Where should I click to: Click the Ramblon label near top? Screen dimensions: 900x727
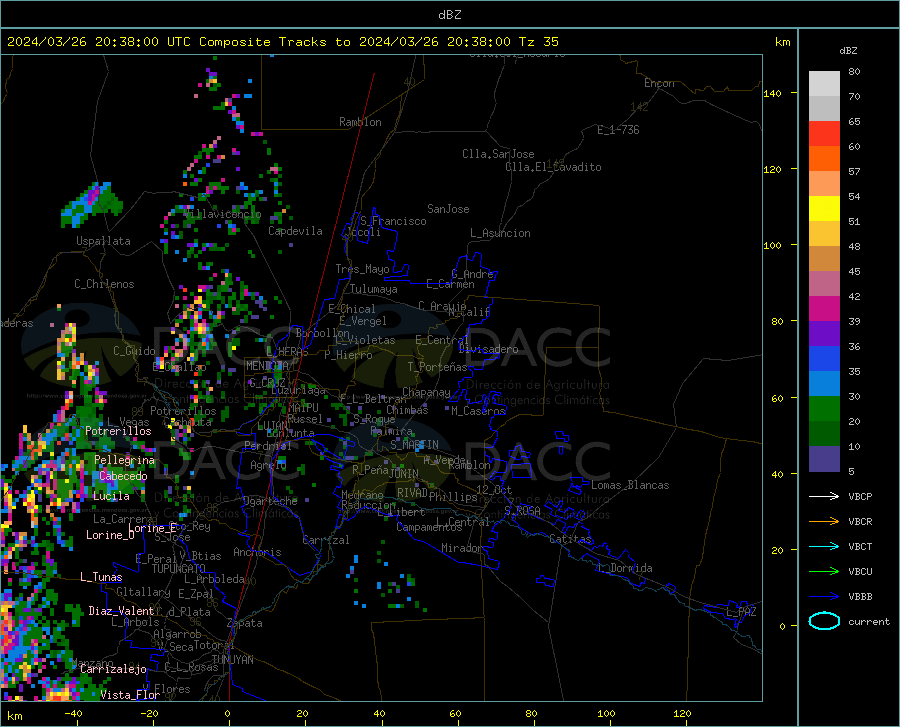[x=360, y=122]
